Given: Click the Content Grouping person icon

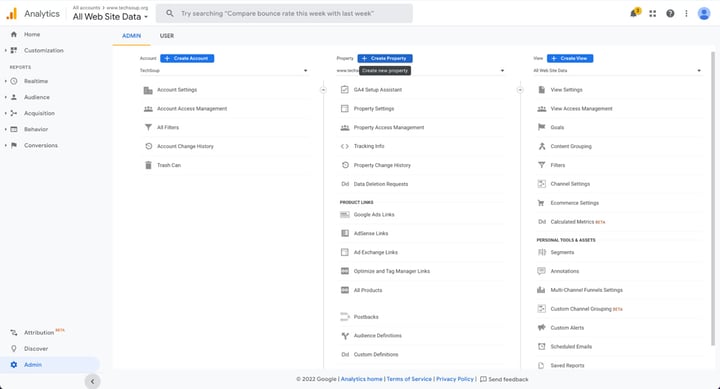Looking at the screenshot, I should coord(541,146).
